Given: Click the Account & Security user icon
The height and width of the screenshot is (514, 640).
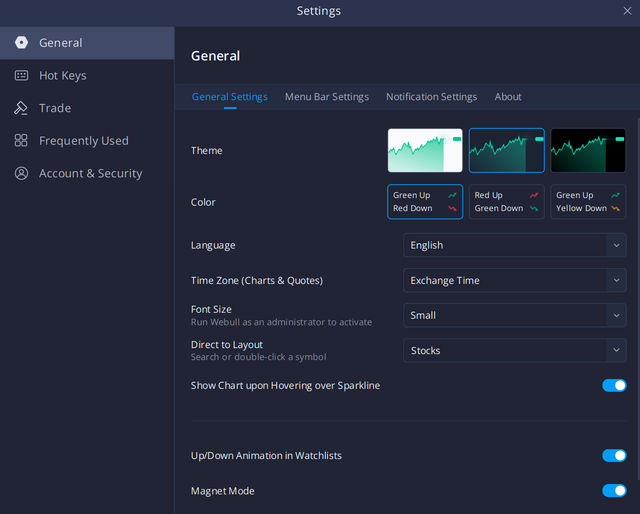Looking at the screenshot, I should point(21,173).
